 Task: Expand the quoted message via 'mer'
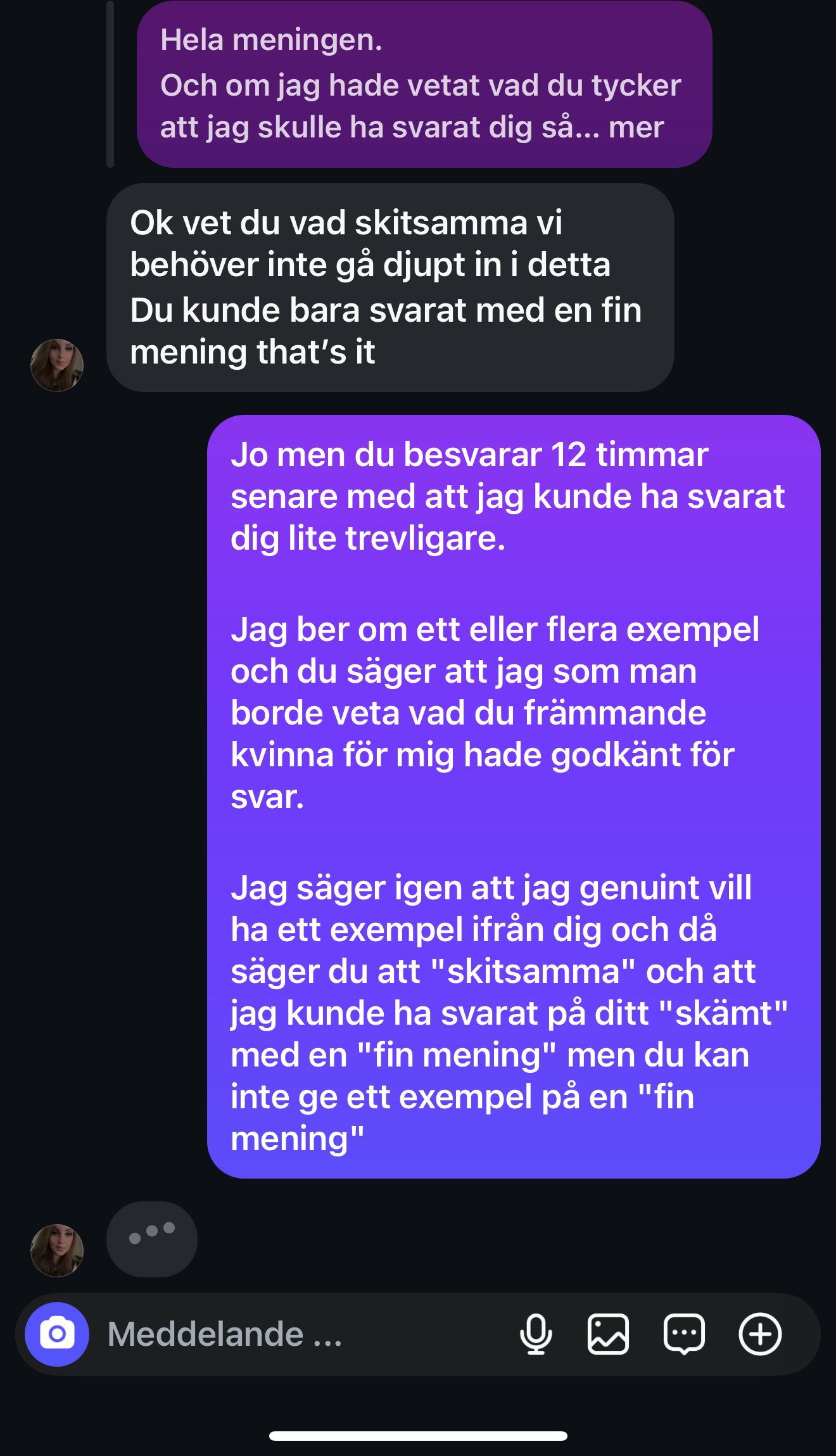pyautogui.click(x=636, y=127)
